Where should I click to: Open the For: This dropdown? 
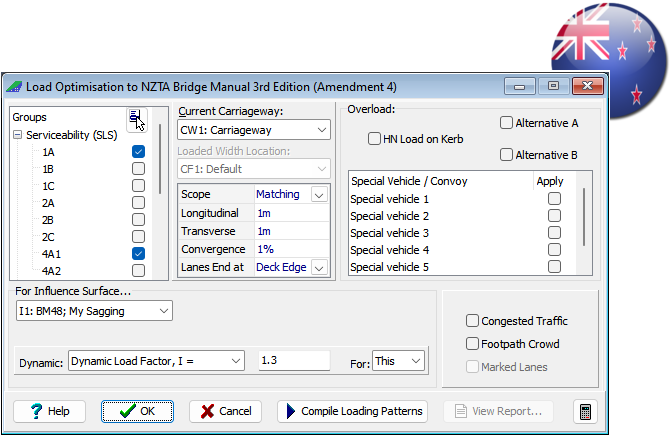pyautogui.click(x=398, y=361)
